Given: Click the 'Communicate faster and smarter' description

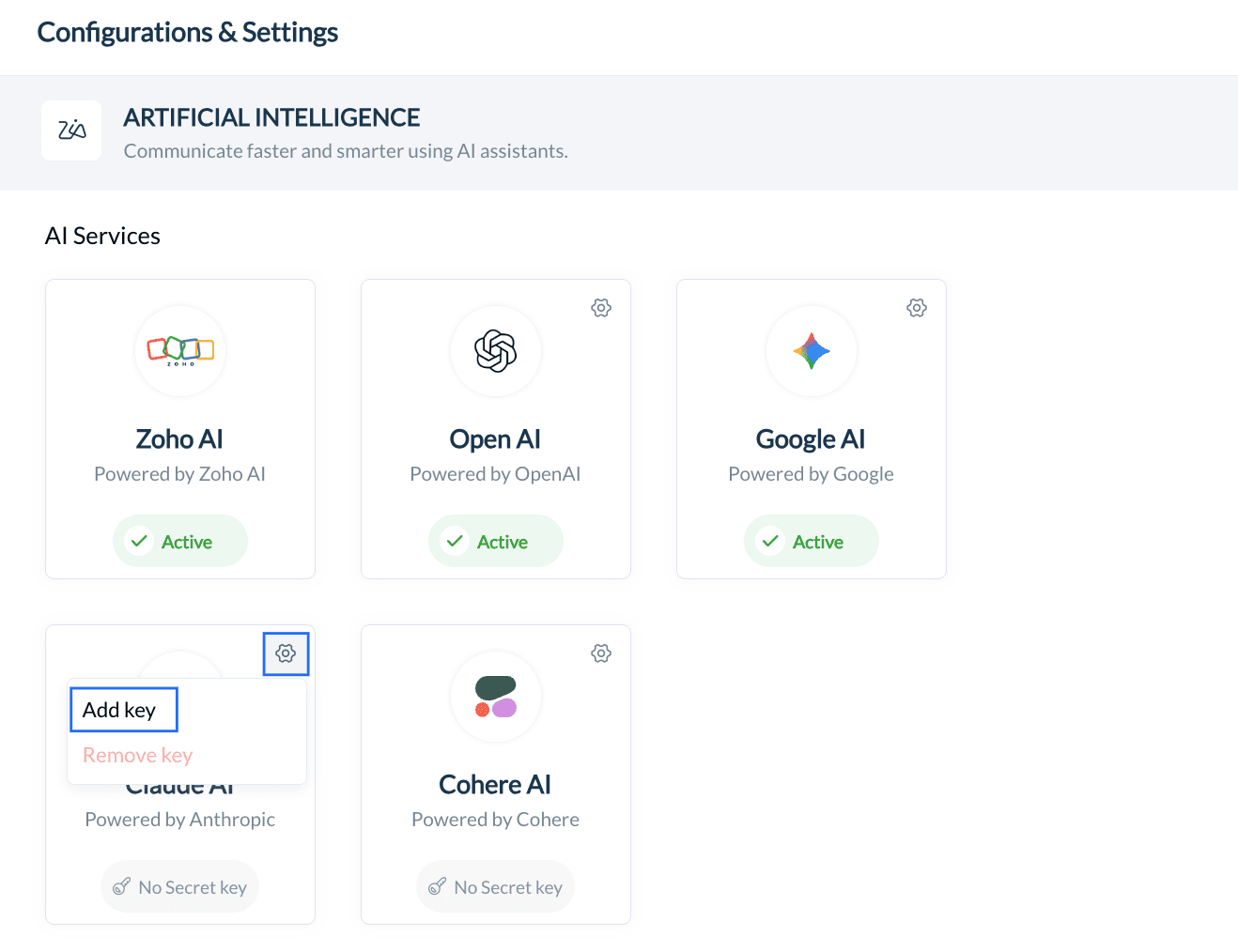Looking at the screenshot, I should (346, 151).
